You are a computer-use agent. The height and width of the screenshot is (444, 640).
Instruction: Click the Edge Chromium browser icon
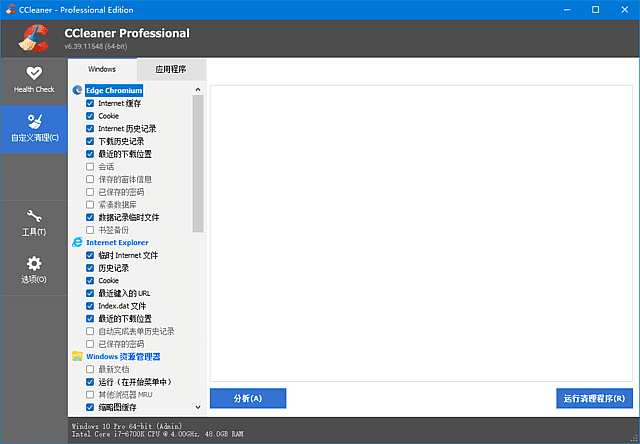(x=78, y=90)
